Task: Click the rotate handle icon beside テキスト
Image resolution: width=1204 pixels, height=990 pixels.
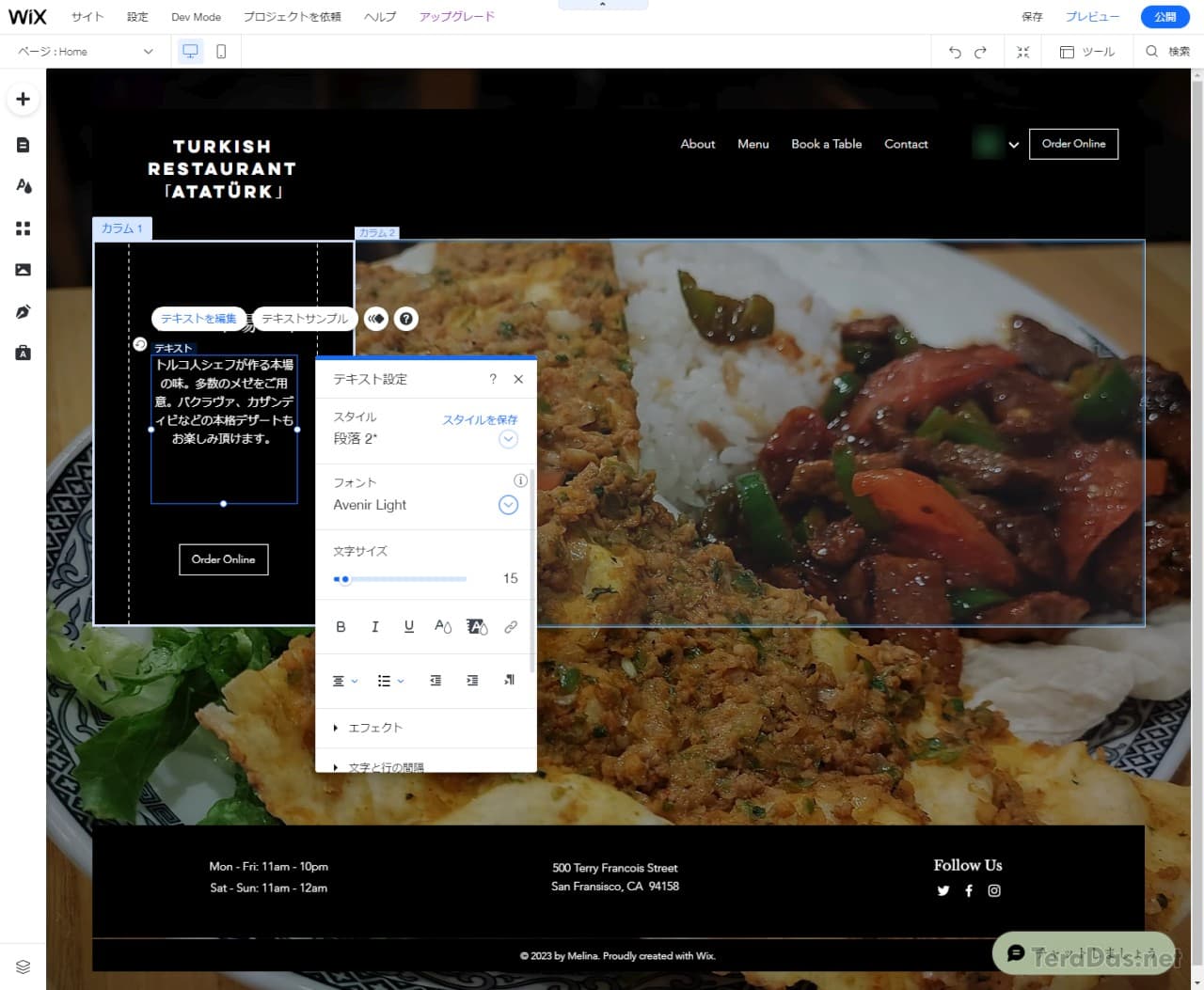Action: [139, 344]
